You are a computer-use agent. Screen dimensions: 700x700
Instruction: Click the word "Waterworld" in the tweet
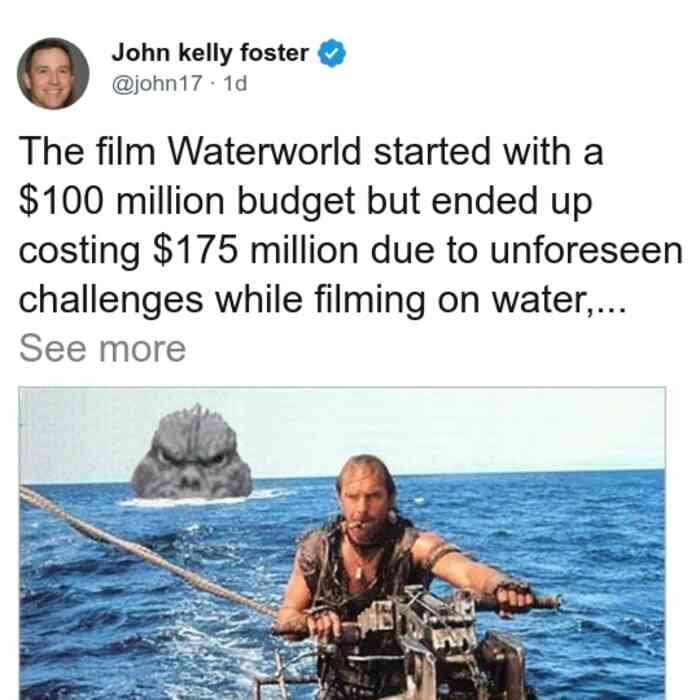[264, 152]
